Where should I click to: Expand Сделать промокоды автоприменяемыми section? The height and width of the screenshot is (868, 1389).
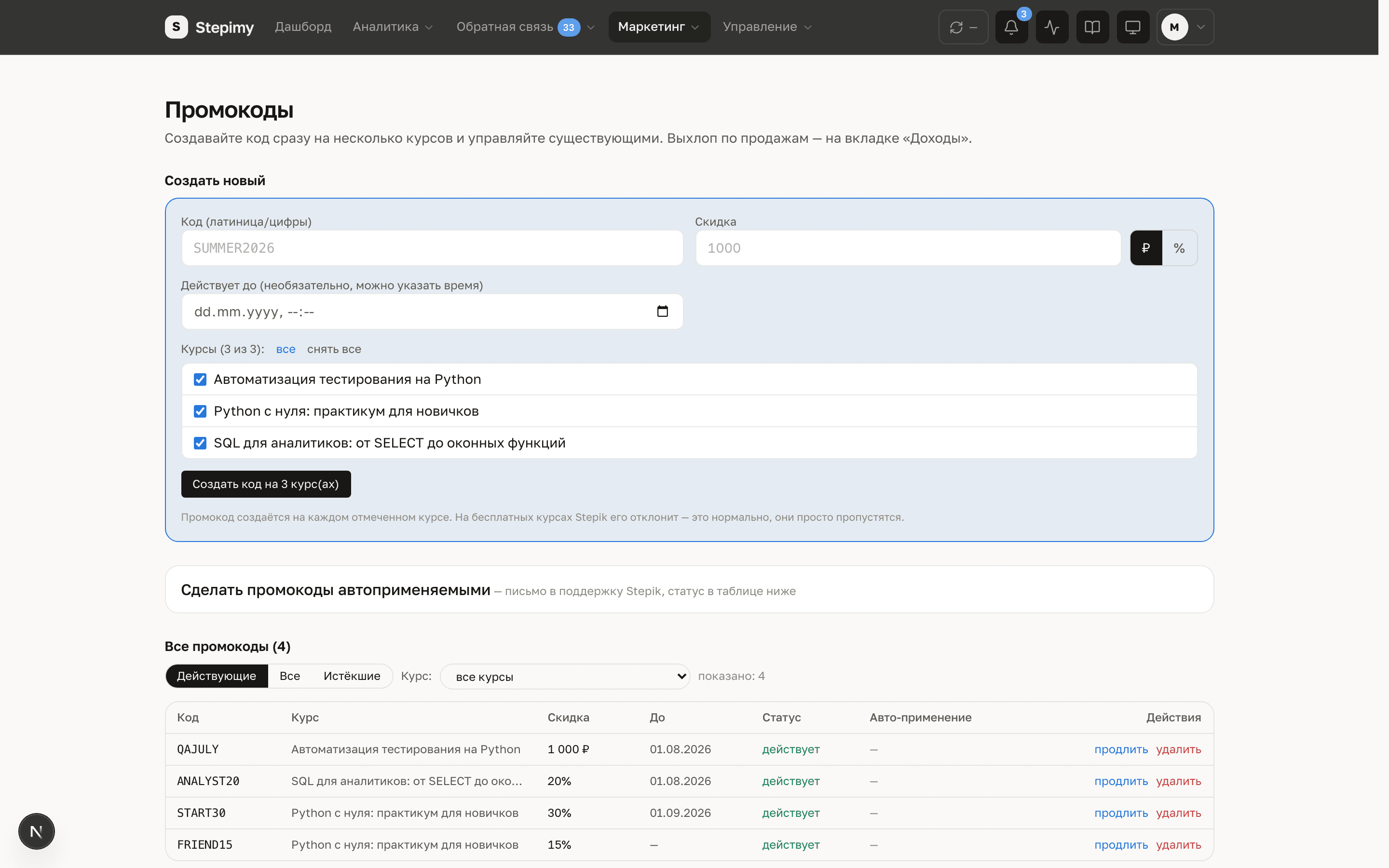[x=689, y=590]
